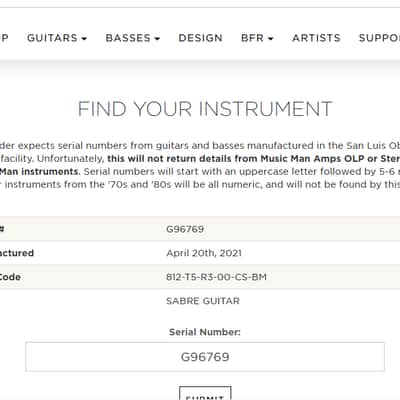Viewport: 400px width, 400px height.
Task: Click the Serial Number input field
Action: (205, 357)
